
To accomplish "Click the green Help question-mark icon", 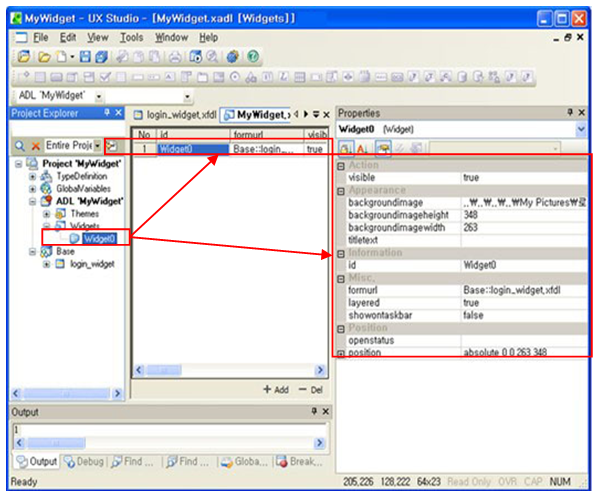I will click(x=253, y=57).
